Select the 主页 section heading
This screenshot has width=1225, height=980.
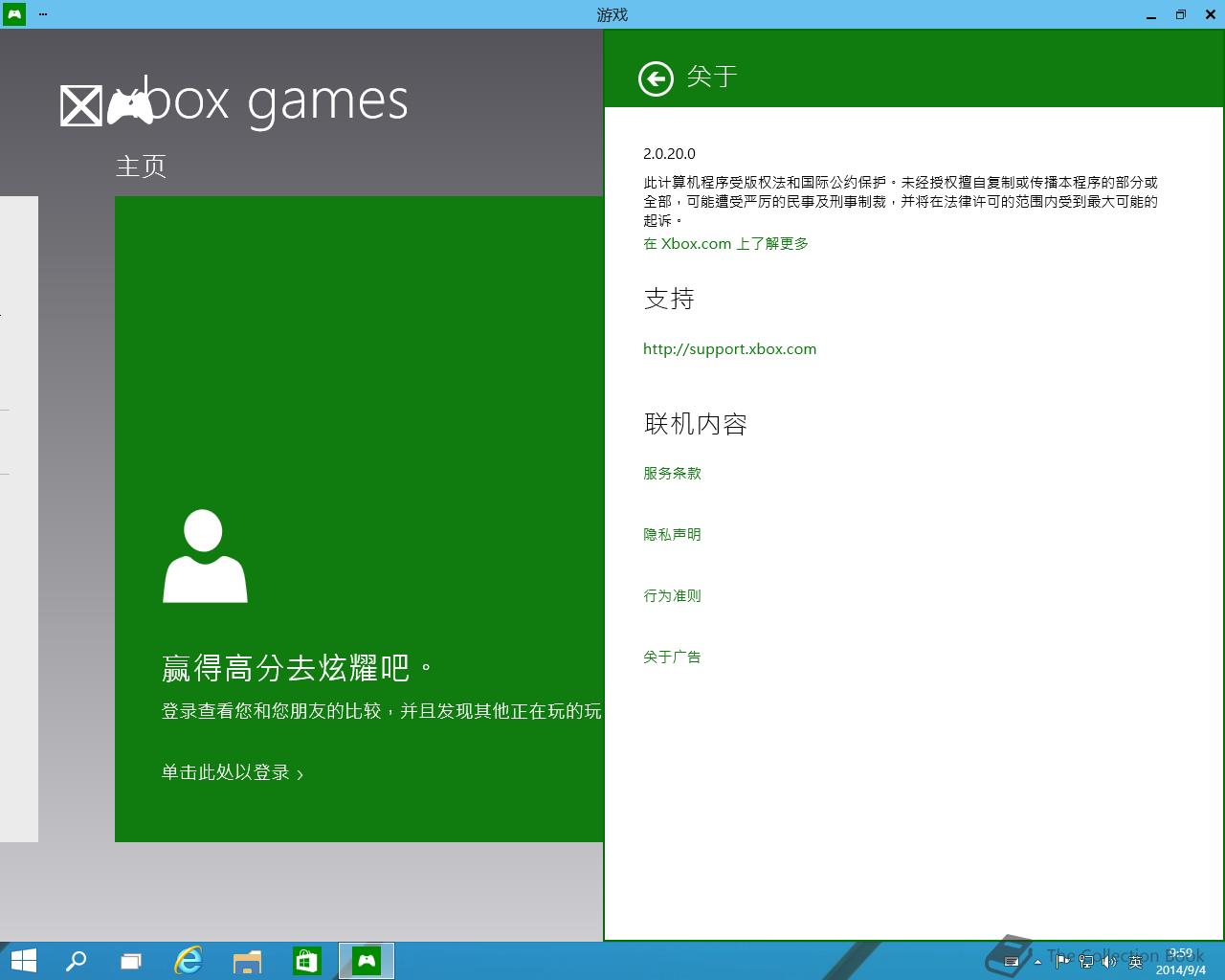click(x=141, y=167)
